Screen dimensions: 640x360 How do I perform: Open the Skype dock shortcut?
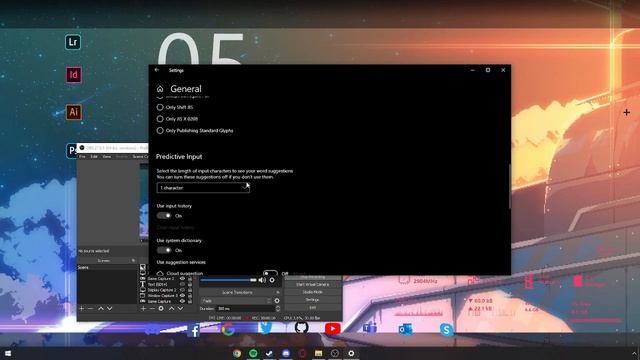coord(447,329)
